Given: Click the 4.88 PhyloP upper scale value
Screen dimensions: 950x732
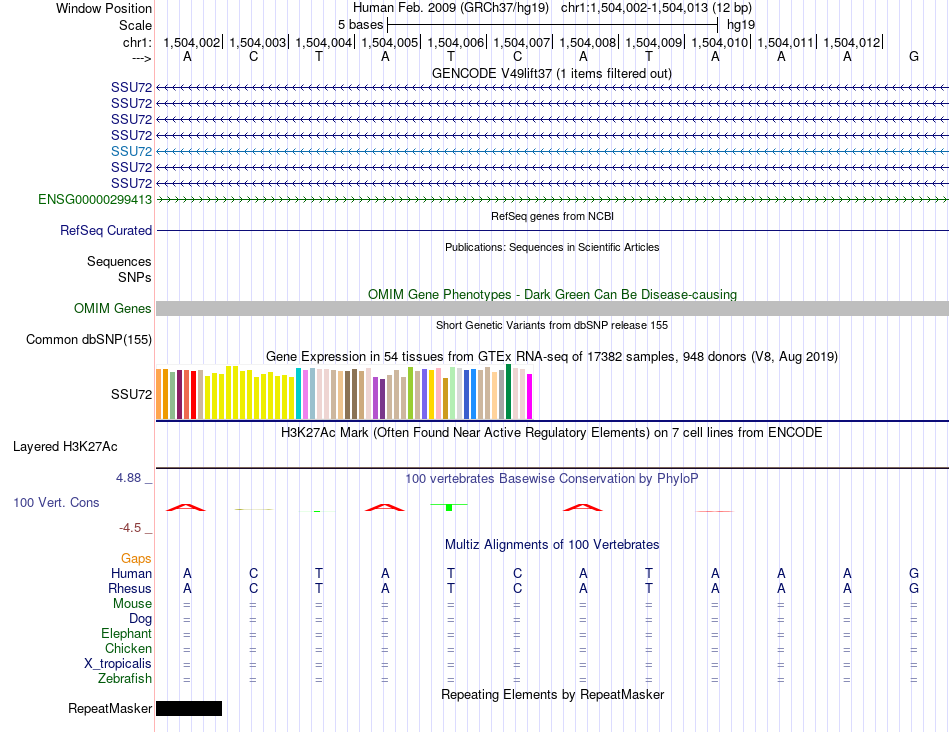Looking at the screenshot, I should (128, 478).
